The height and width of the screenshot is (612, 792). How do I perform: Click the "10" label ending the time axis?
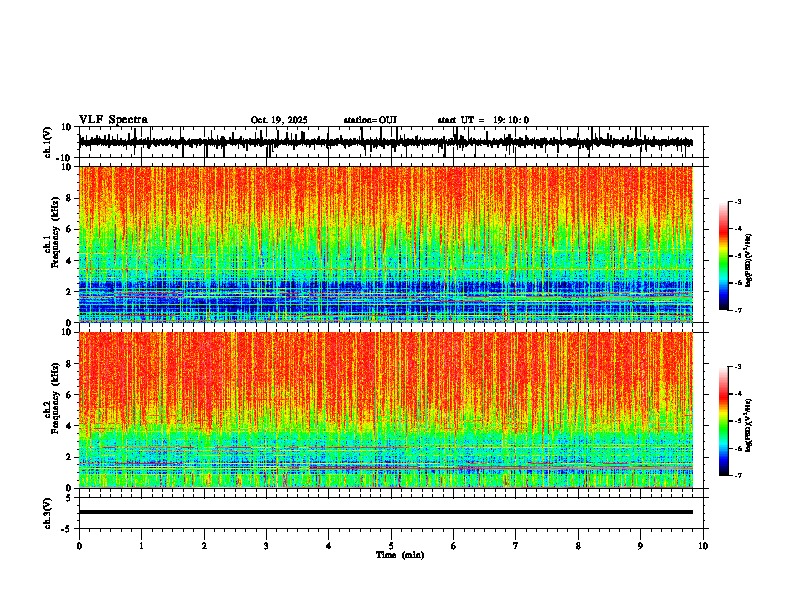click(x=703, y=546)
